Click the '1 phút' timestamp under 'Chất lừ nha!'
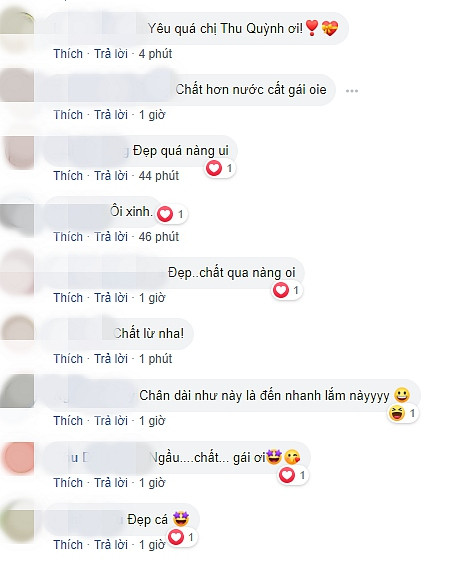 coord(155,359)
